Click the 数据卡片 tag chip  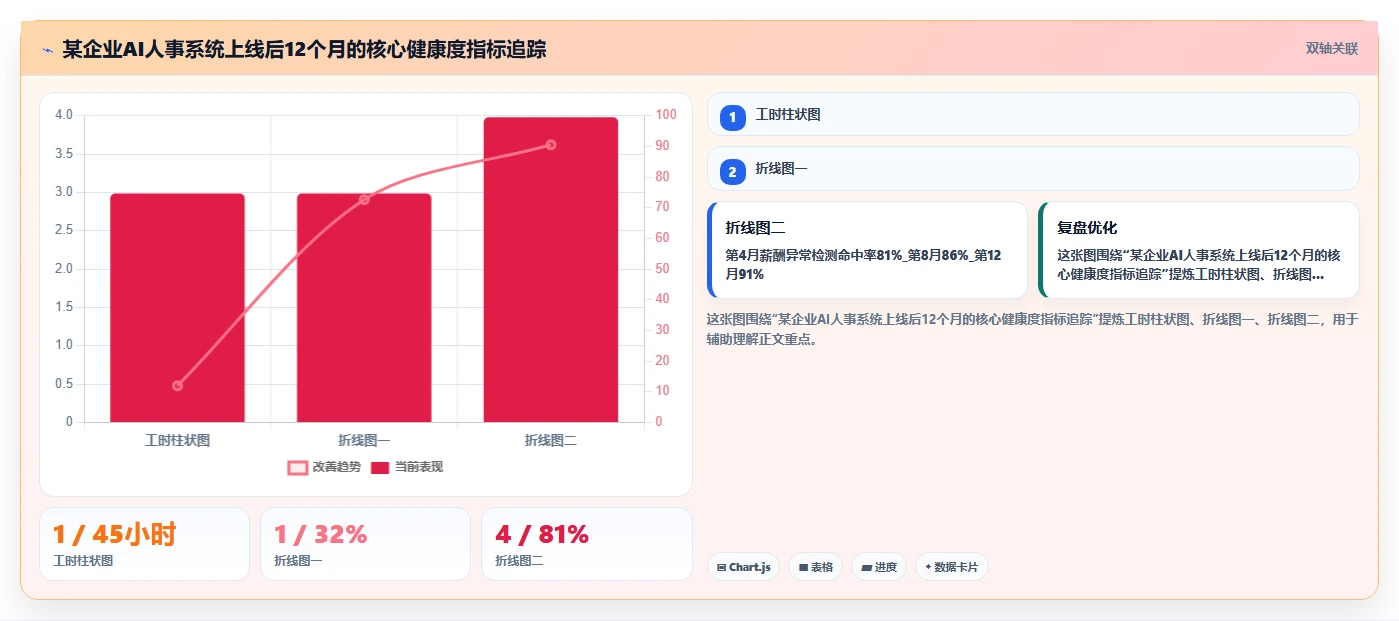click(x=951, y=567)
